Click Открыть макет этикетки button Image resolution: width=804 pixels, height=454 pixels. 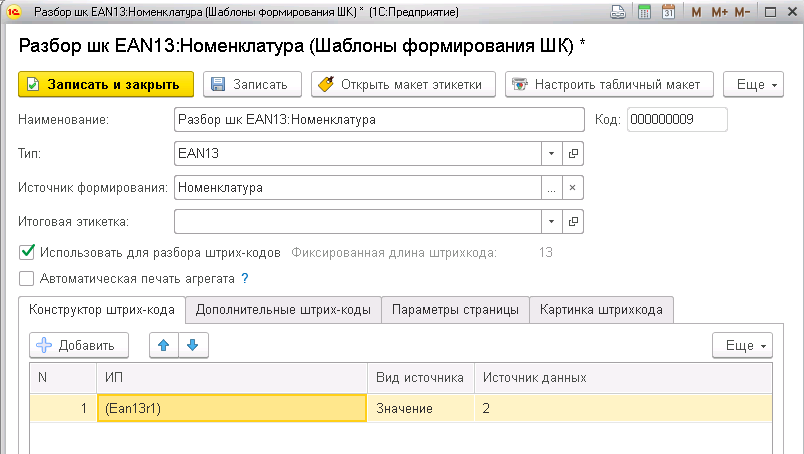(x=403, y=84)
